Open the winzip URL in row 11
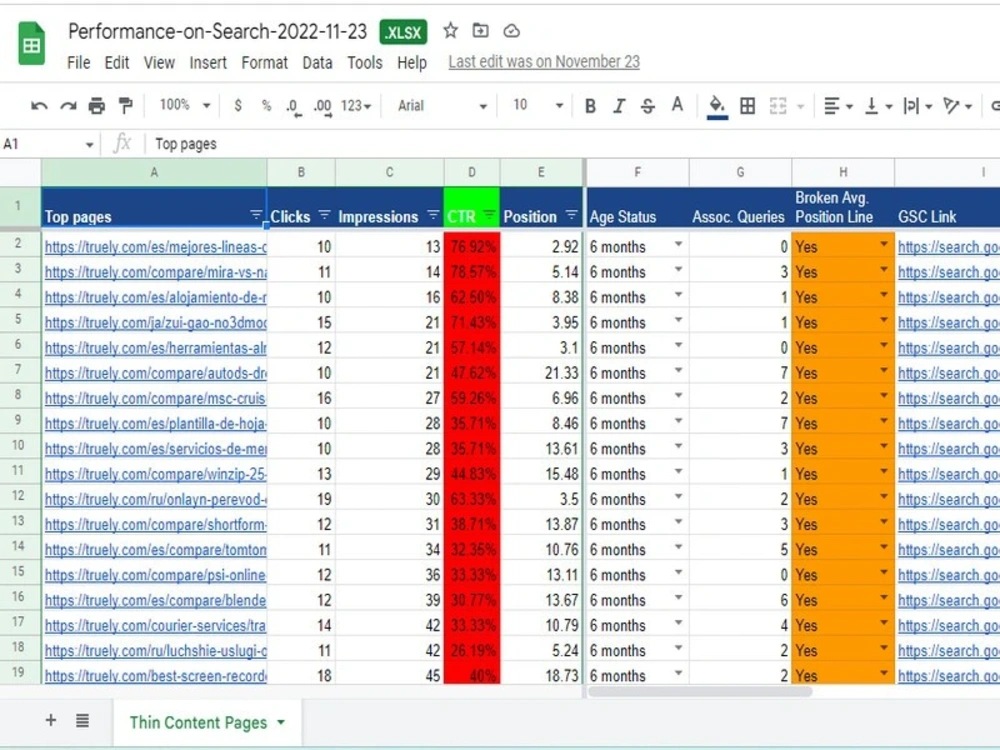1000x750 pixels. [155, 474]
